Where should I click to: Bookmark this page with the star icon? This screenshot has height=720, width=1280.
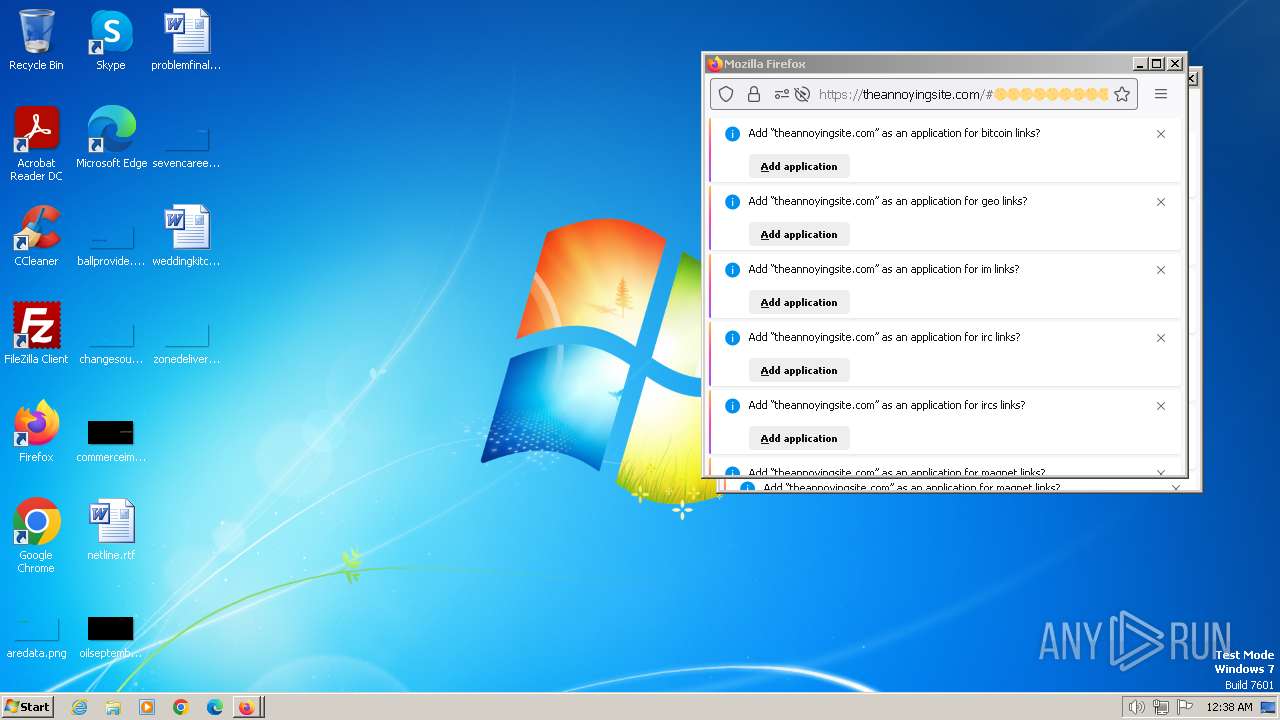point(1122,94)
